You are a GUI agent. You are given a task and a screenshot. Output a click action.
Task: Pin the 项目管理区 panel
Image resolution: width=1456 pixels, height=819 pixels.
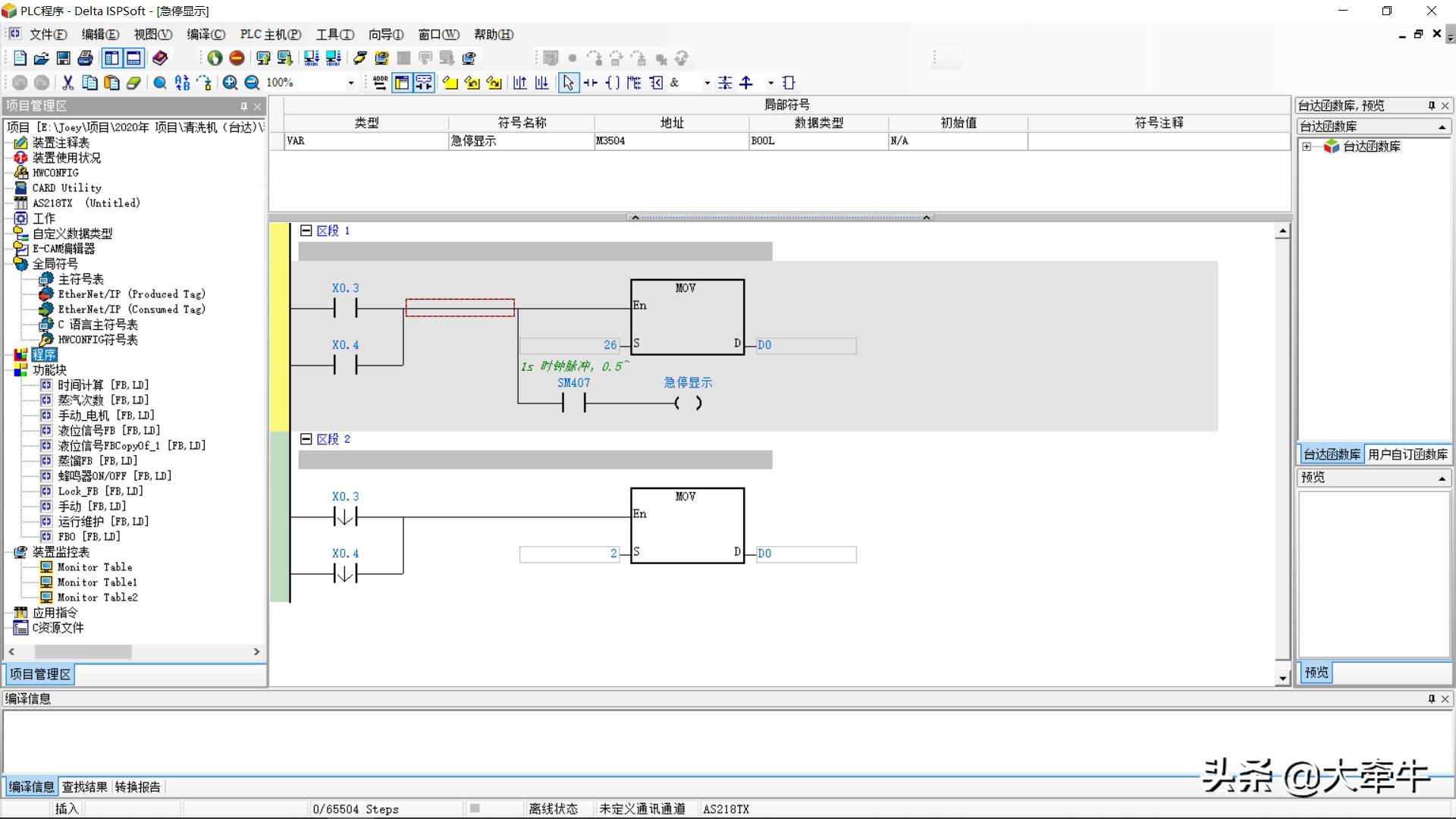tap(243, 106)
